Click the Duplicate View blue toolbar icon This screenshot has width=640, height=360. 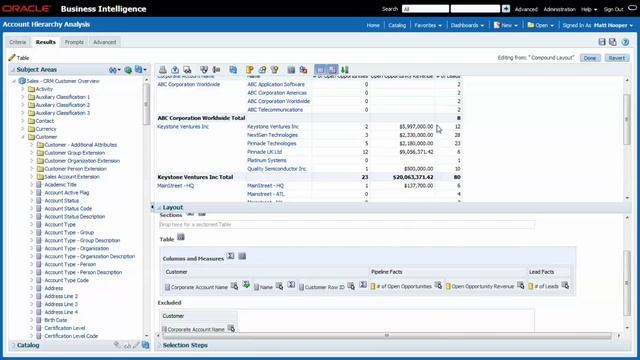(x=233, y=70)
